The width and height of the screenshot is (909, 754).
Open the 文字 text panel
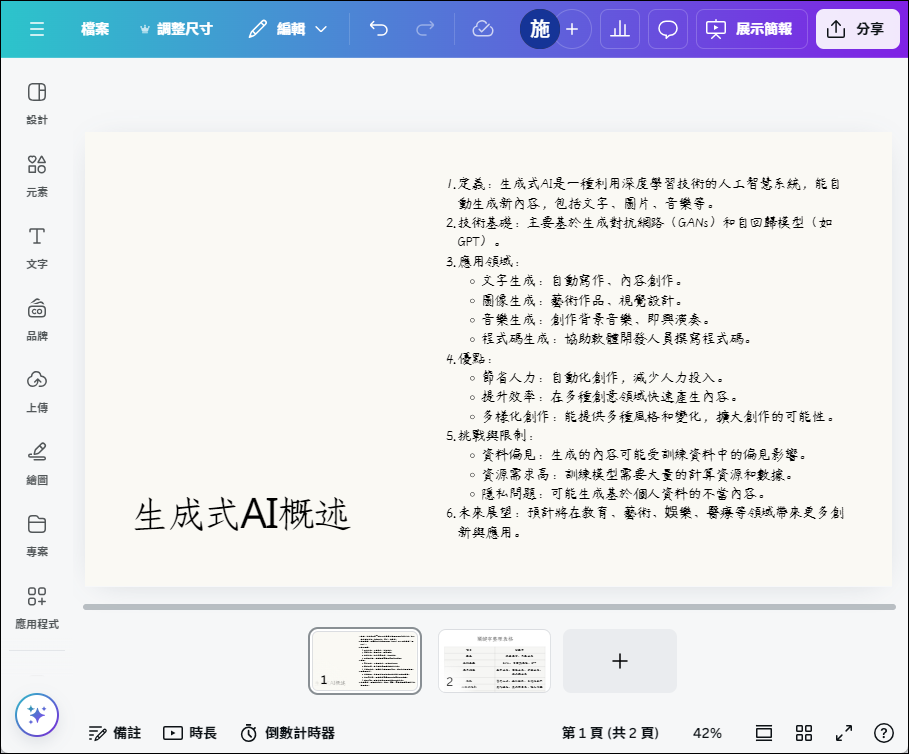click(37, 247)
